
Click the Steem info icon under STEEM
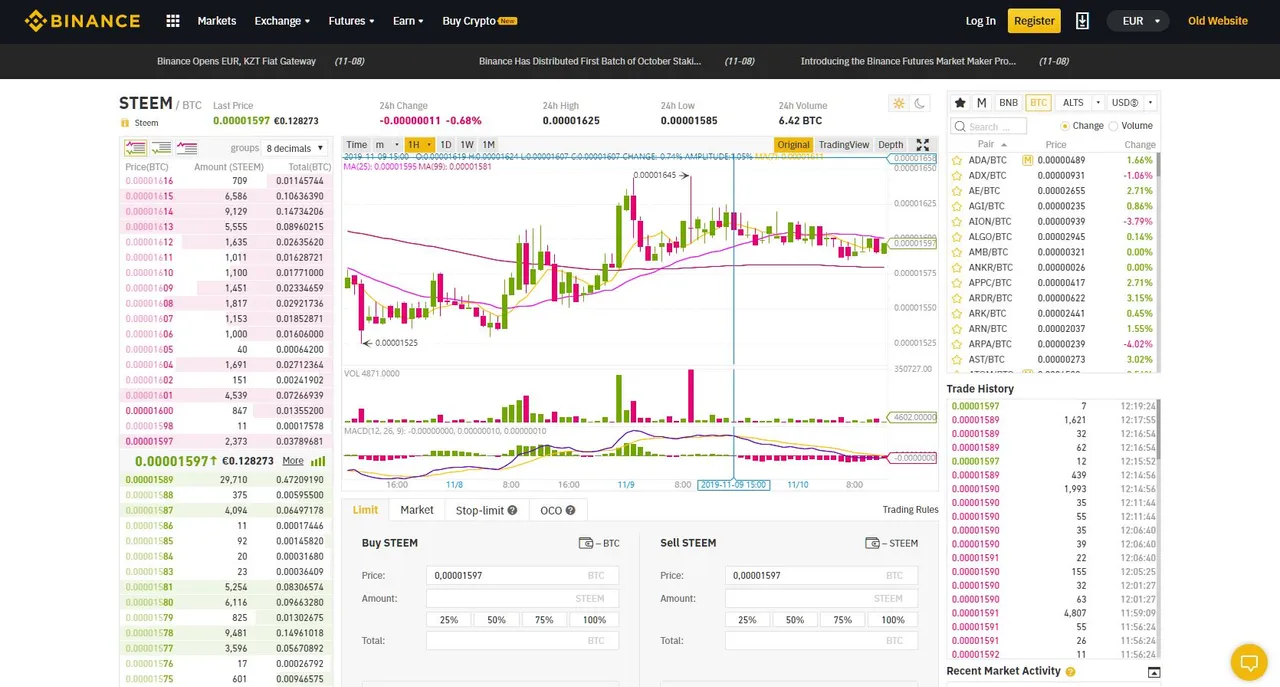click(x=125, y=123)
